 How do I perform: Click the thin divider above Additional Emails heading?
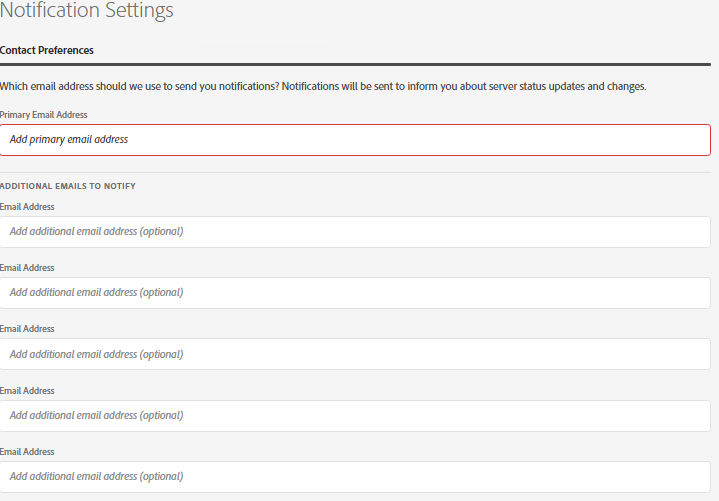[355, 172]
